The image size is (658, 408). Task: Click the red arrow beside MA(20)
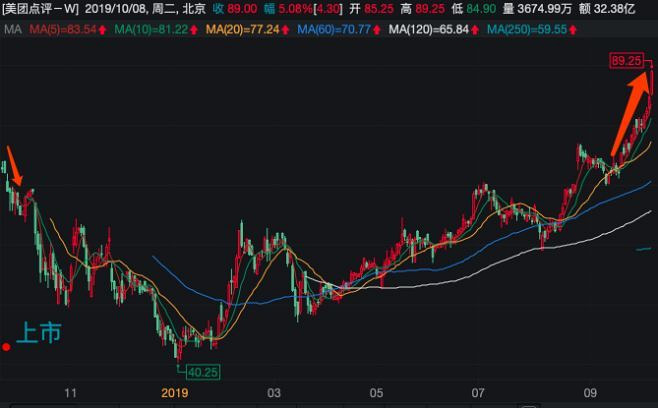[285, 30]
